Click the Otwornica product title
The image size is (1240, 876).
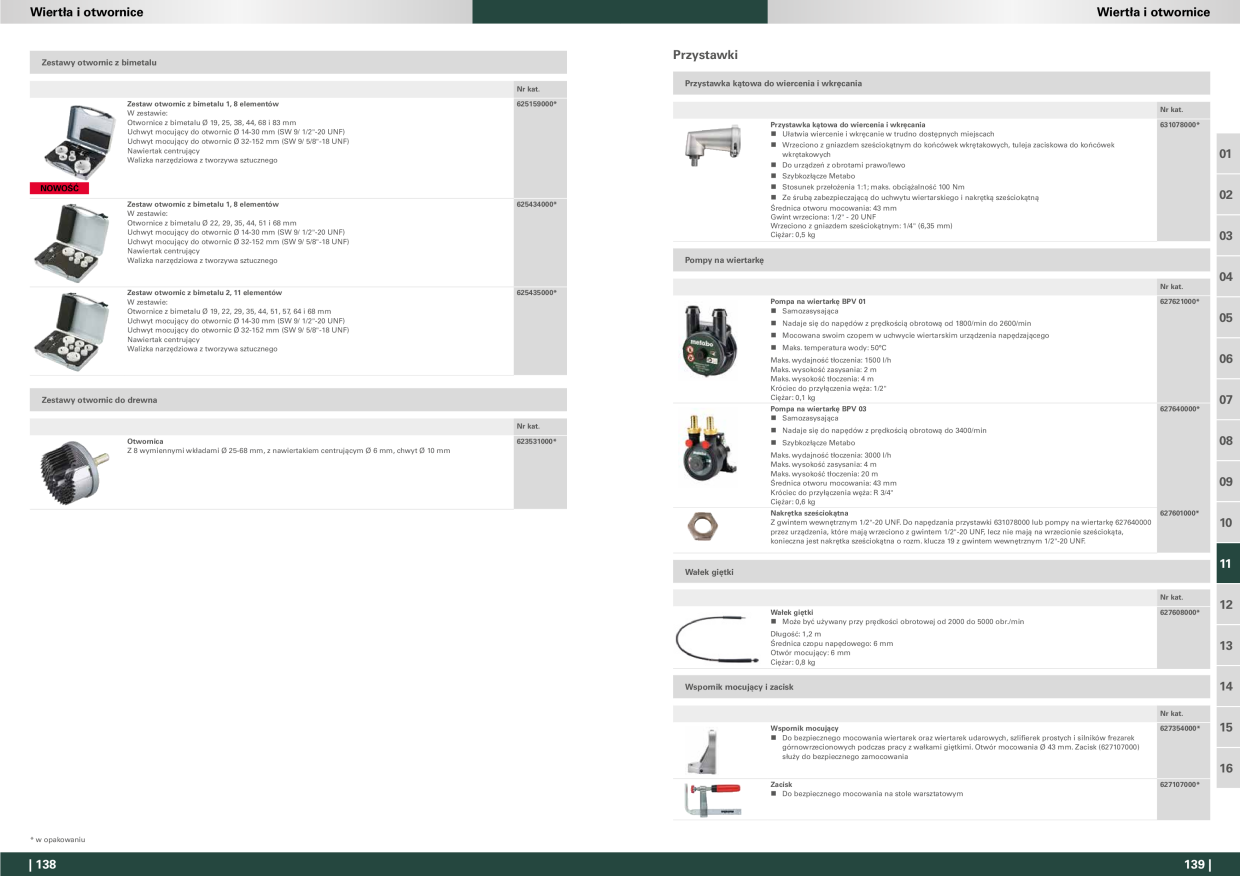145,441
